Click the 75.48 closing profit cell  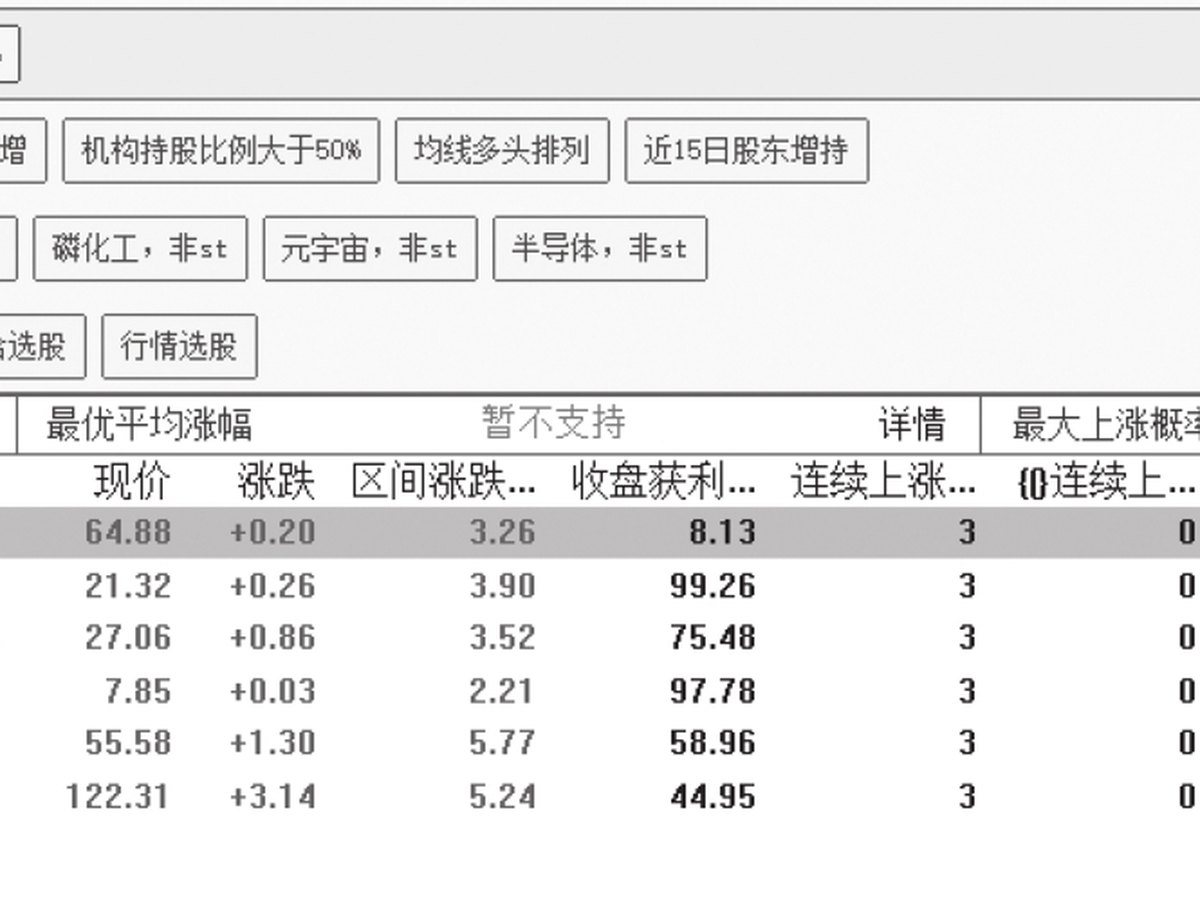click(x=712, y=638)
